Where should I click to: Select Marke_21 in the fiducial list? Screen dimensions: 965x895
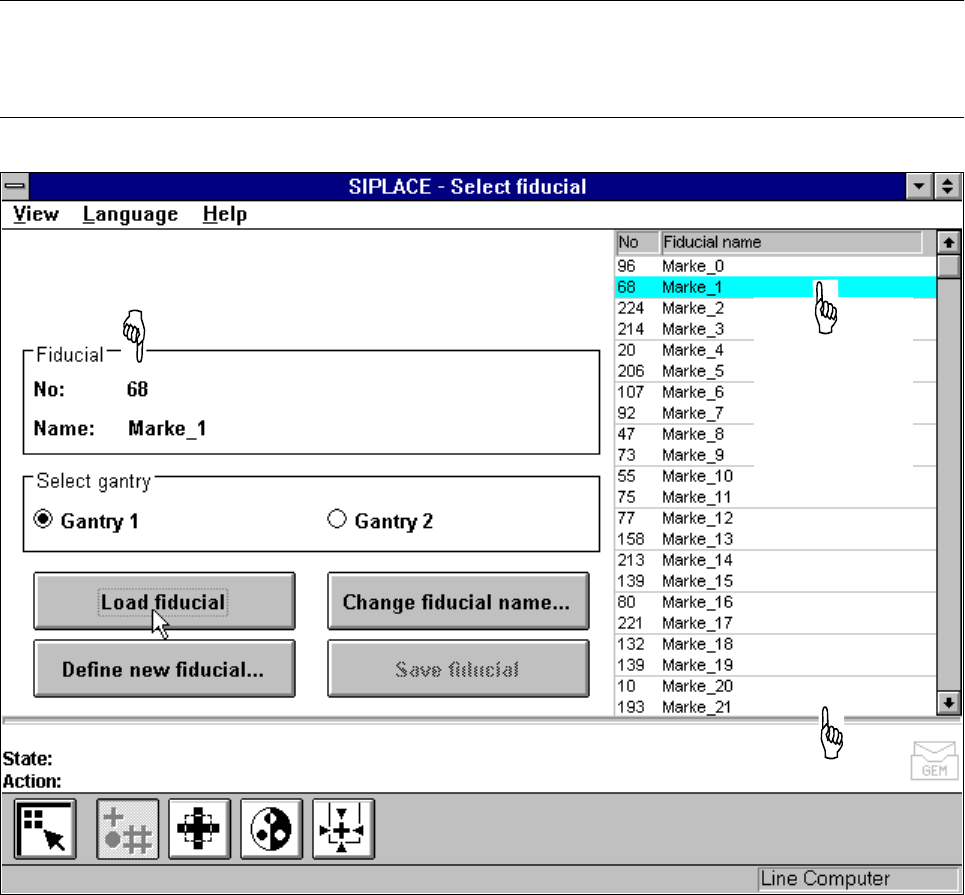[x=775, y=707]
